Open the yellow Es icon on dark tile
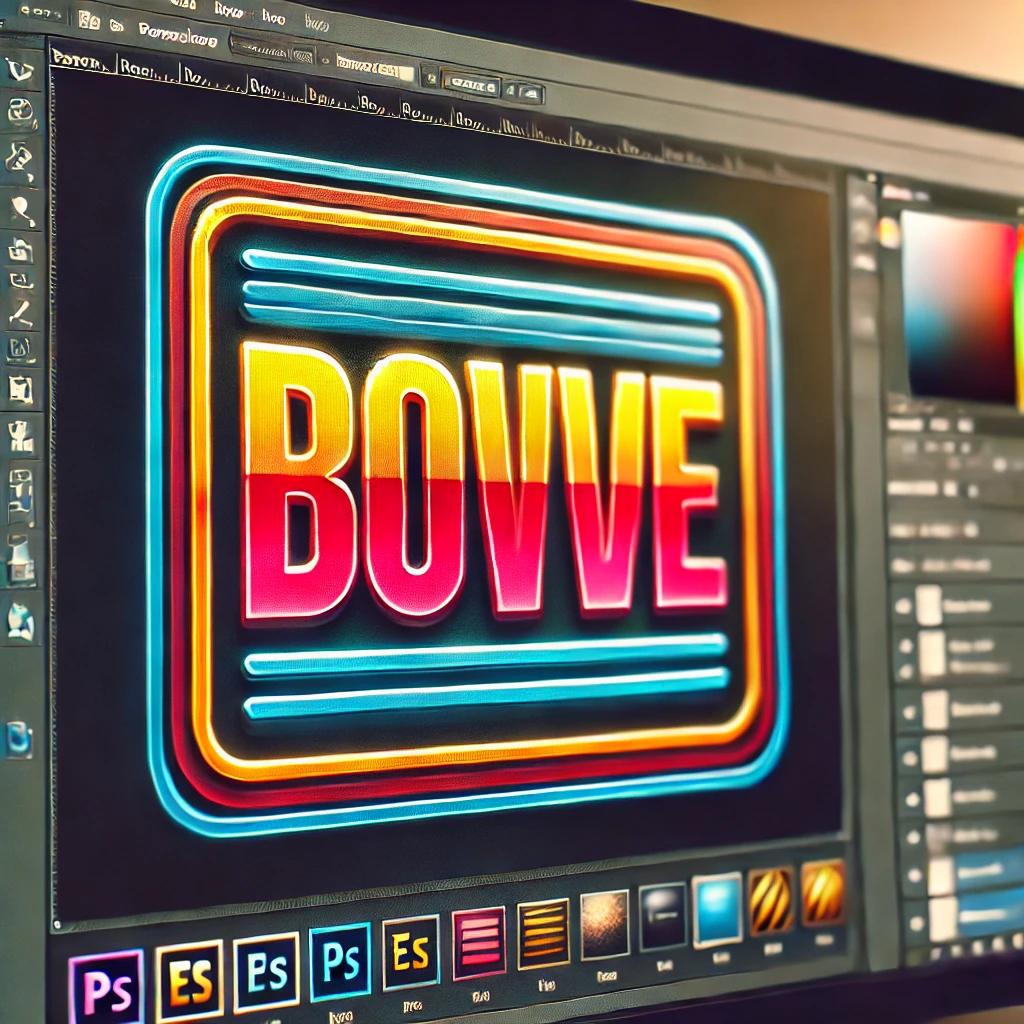 coord(410,952)
